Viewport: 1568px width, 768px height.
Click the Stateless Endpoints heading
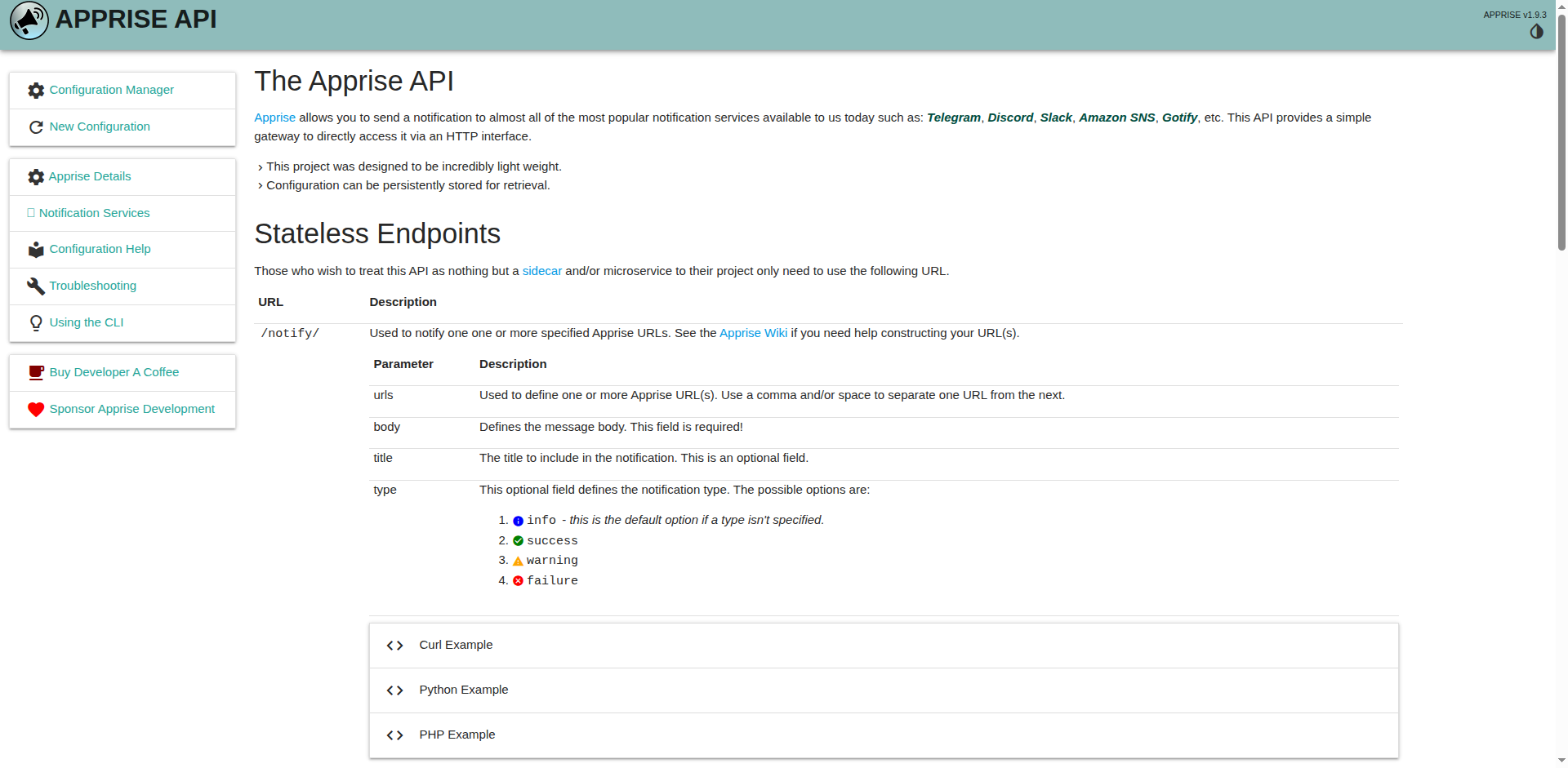click(x=377, y=234)
